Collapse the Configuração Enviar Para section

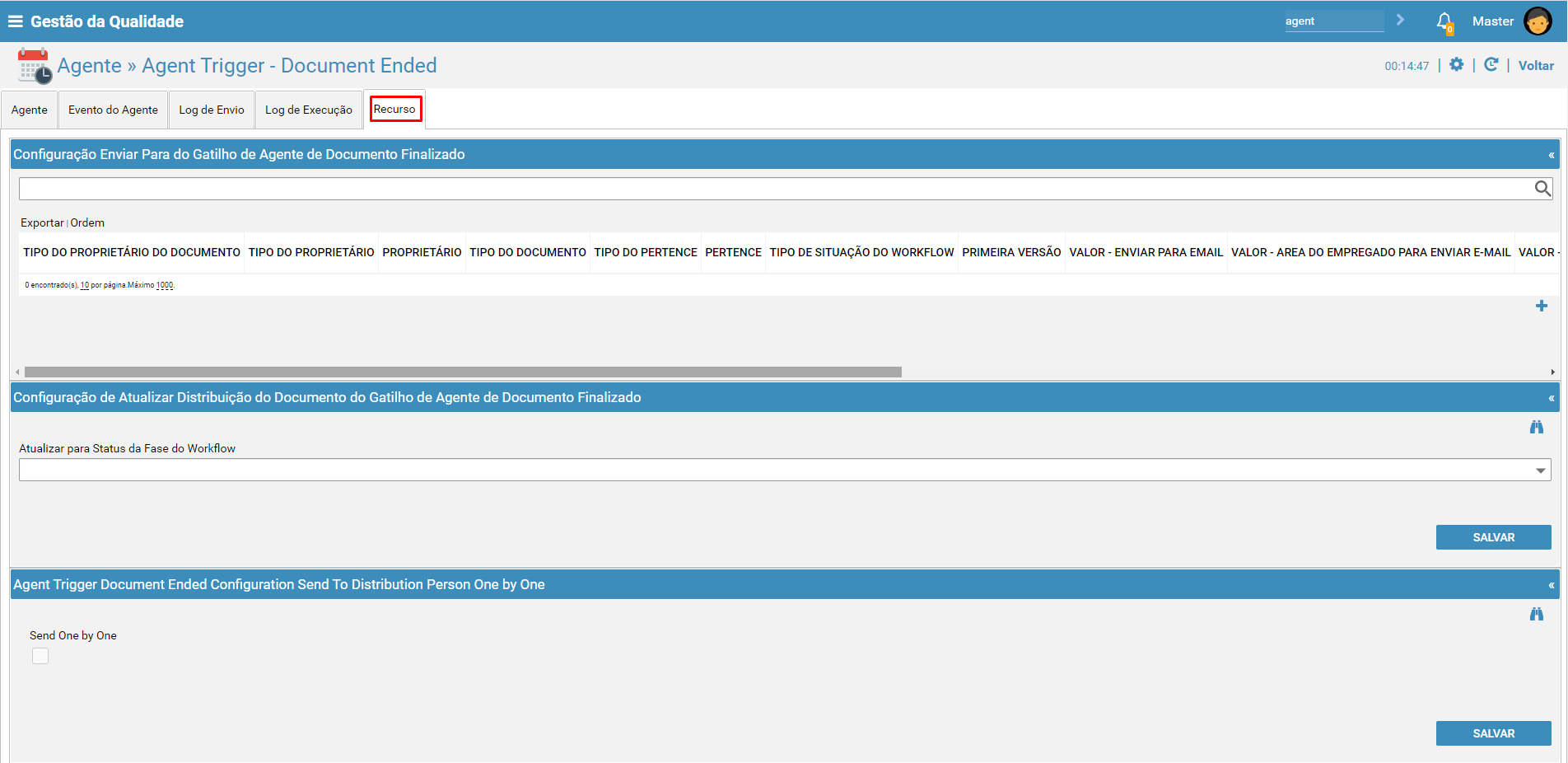pos(1551,155)
